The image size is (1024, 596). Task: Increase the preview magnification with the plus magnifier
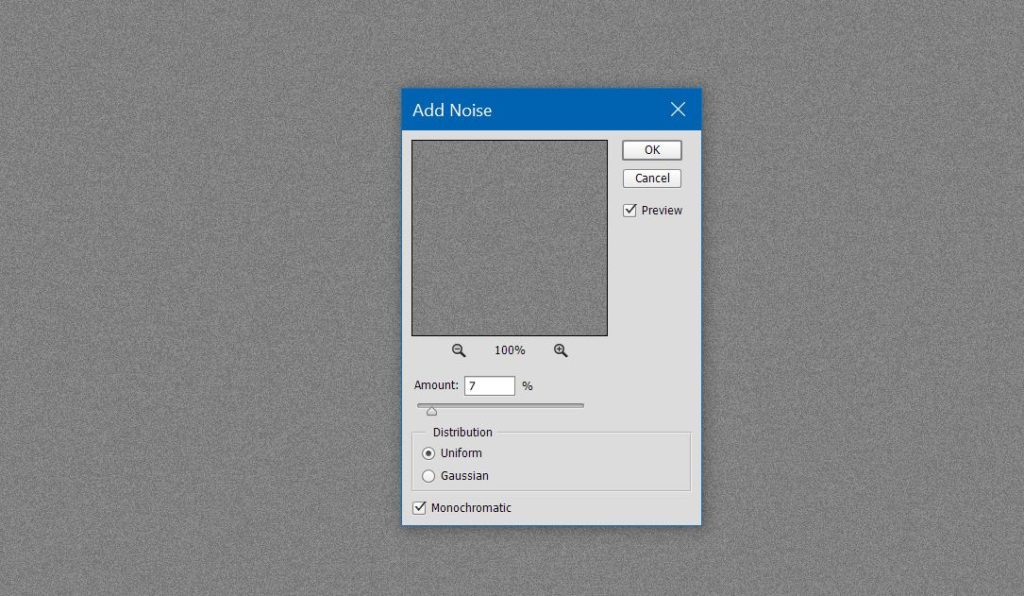560,350
